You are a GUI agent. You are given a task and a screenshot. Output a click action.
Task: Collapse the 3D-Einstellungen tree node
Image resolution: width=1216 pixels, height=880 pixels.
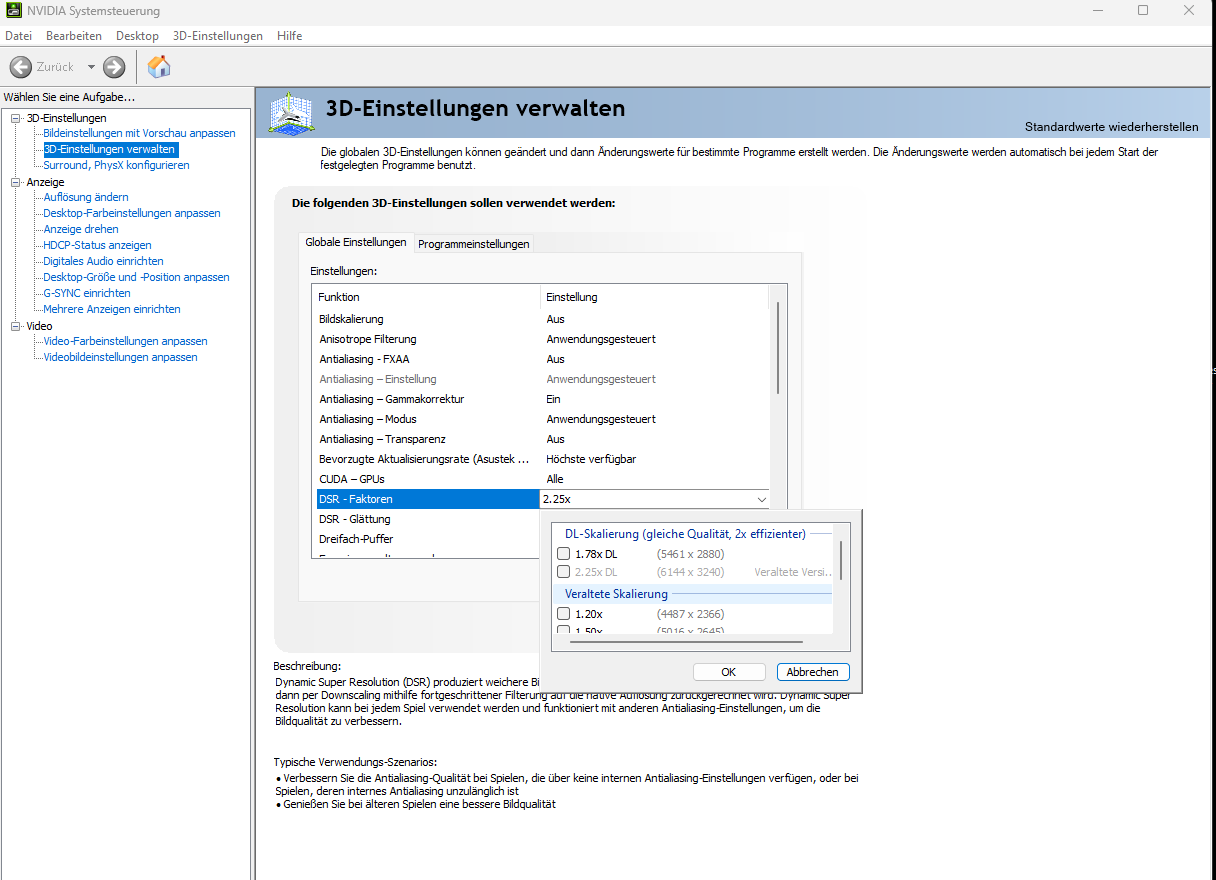[16, 118]
